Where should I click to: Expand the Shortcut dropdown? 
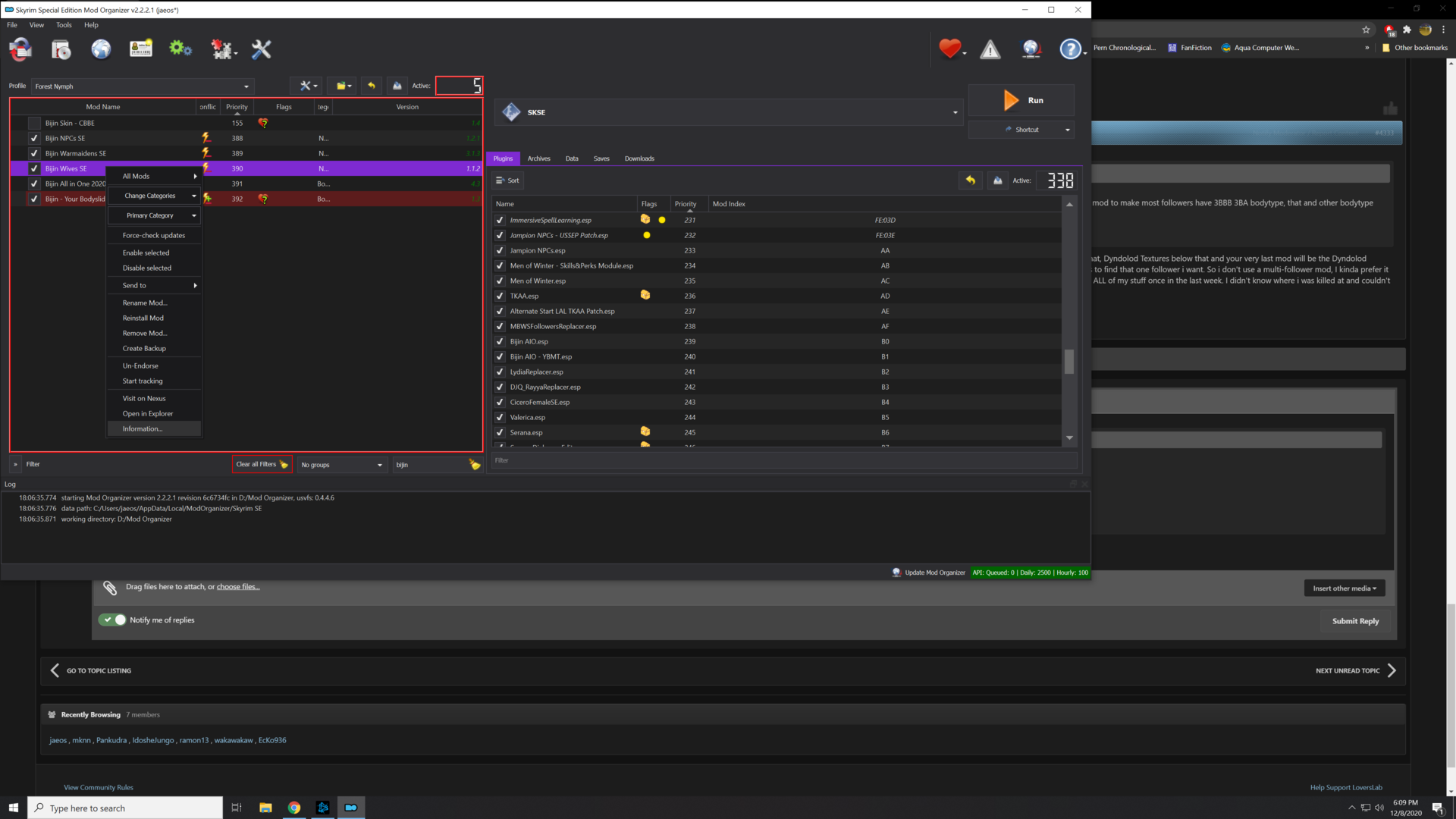point(1067,130)
